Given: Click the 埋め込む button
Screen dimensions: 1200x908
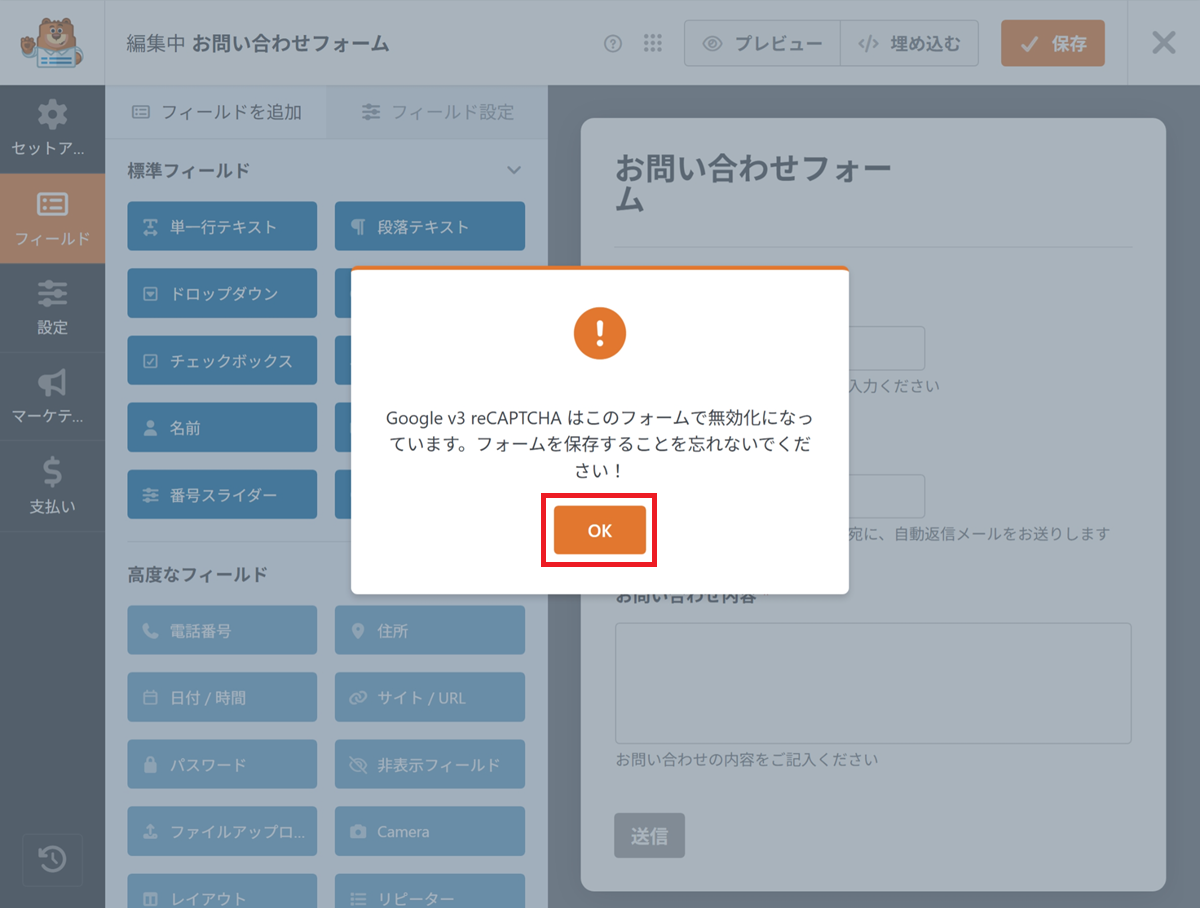Looking at the screenshot, I should tap(909, 44).
